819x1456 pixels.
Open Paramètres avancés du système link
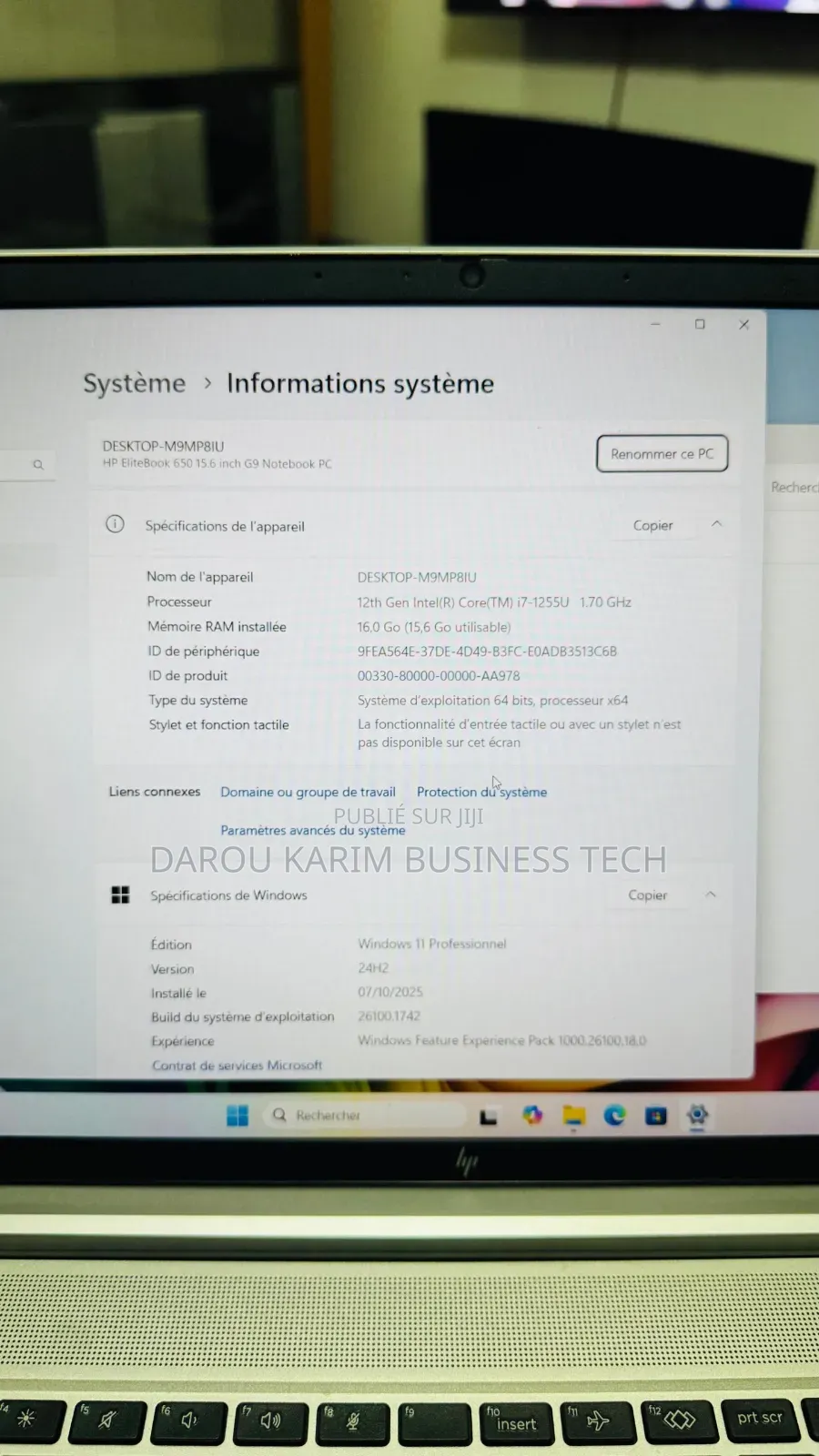tap(312, 830)
